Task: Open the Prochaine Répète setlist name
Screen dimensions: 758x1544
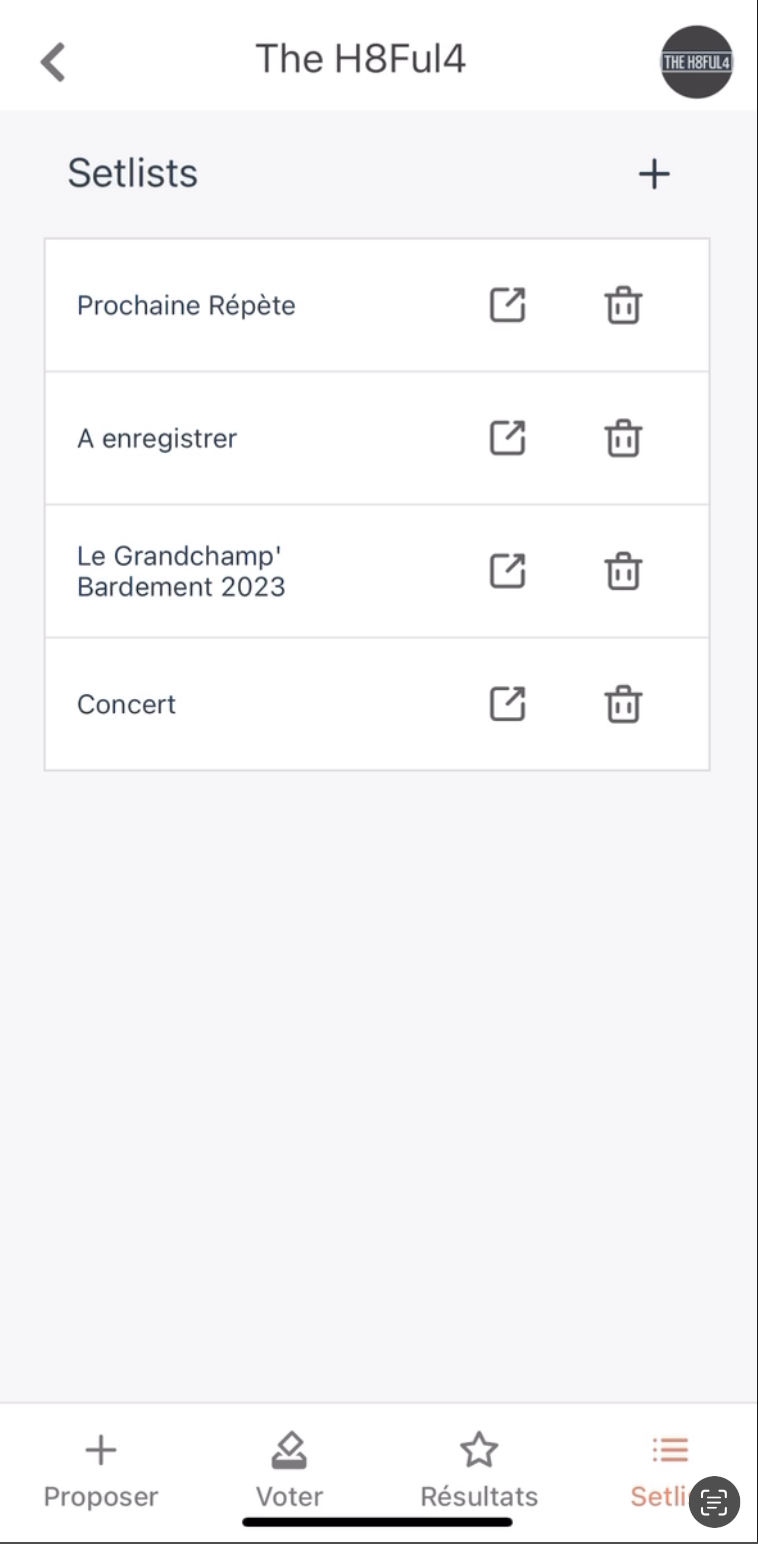Action: click(186, 305)
